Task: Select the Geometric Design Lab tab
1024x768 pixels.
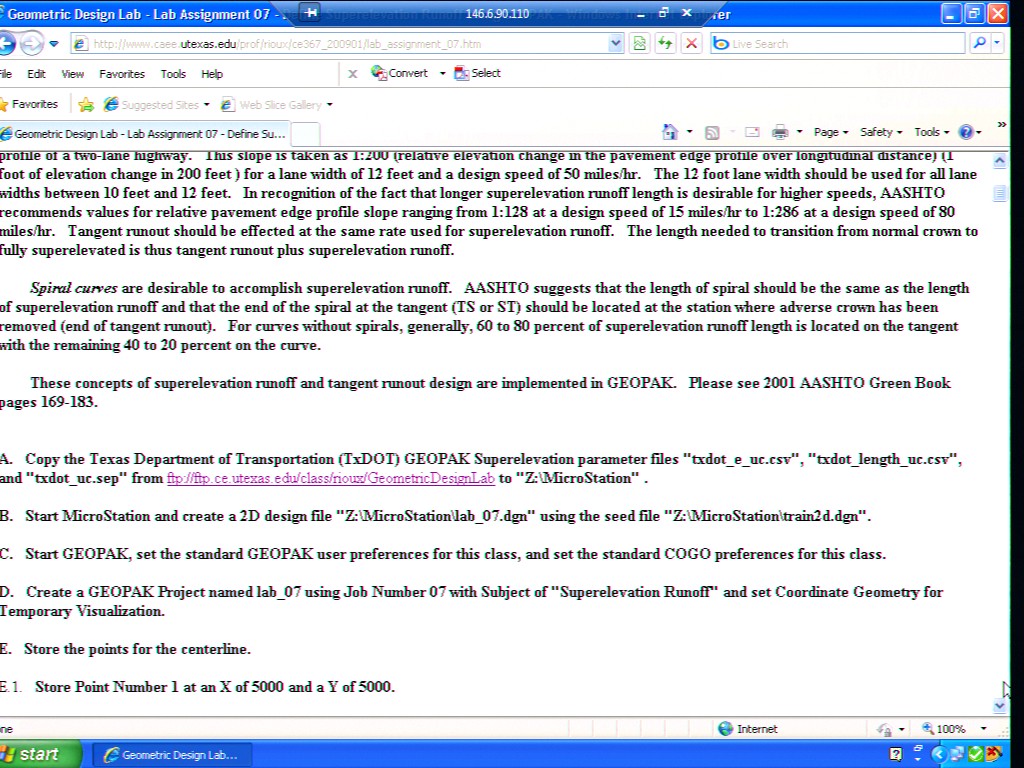Action: click(144, 133)
